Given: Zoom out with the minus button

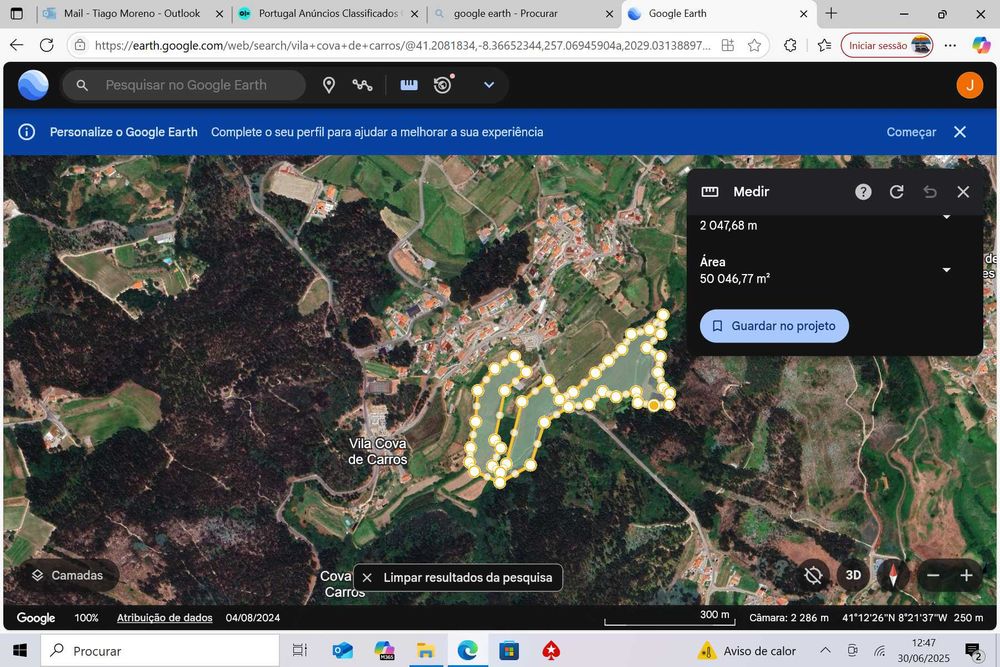Looking at the screenshot, I should [x=933, y=575].
